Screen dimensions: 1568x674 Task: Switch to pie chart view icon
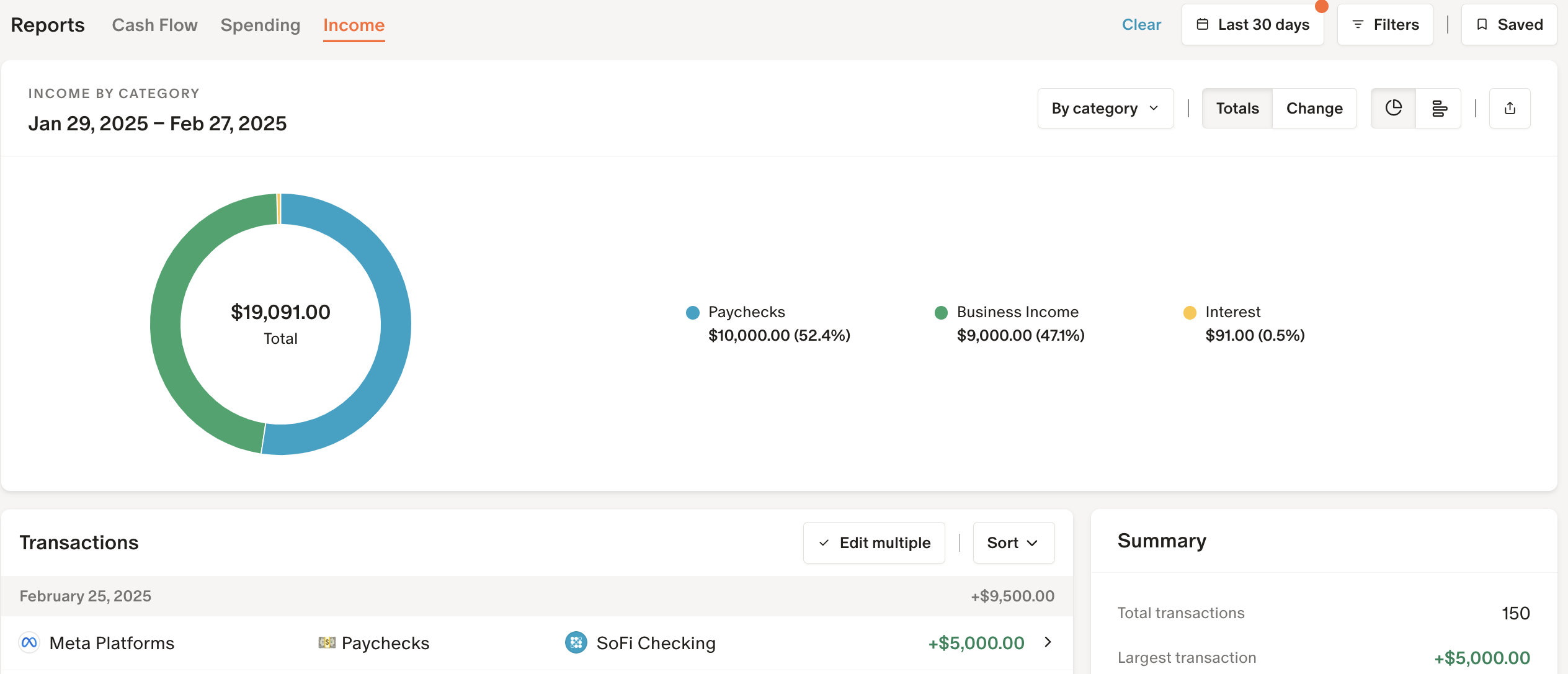pos(1393,108)
